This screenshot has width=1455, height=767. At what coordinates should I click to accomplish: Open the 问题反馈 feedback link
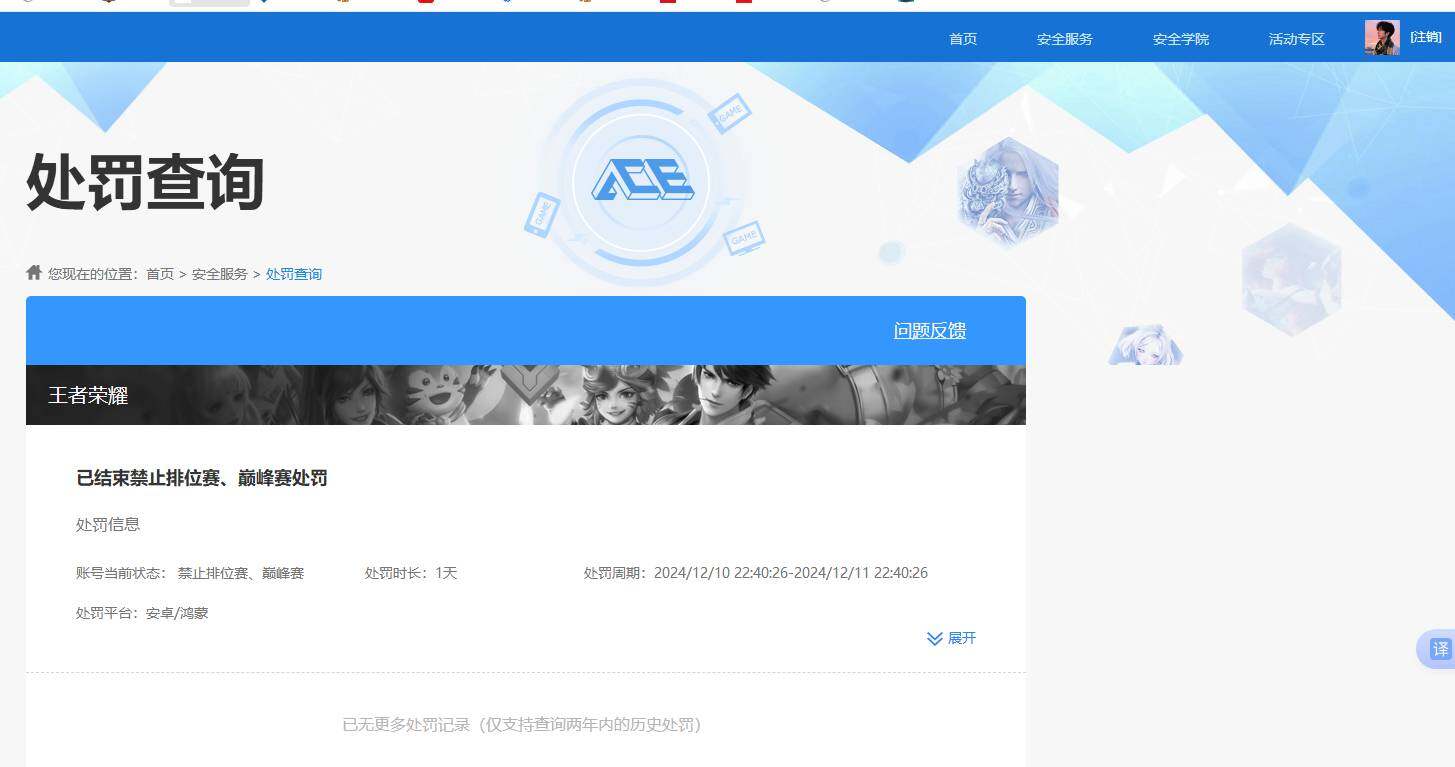pos(929,330)
